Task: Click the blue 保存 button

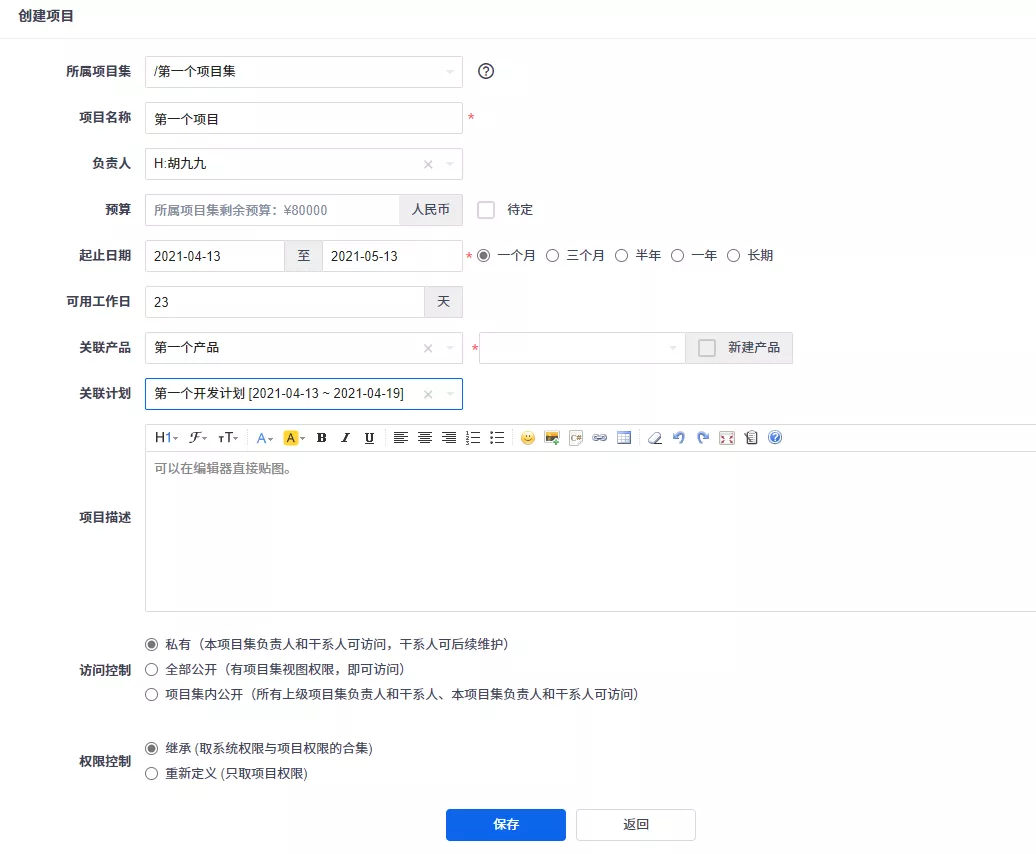Action: [x=506, y=825]
